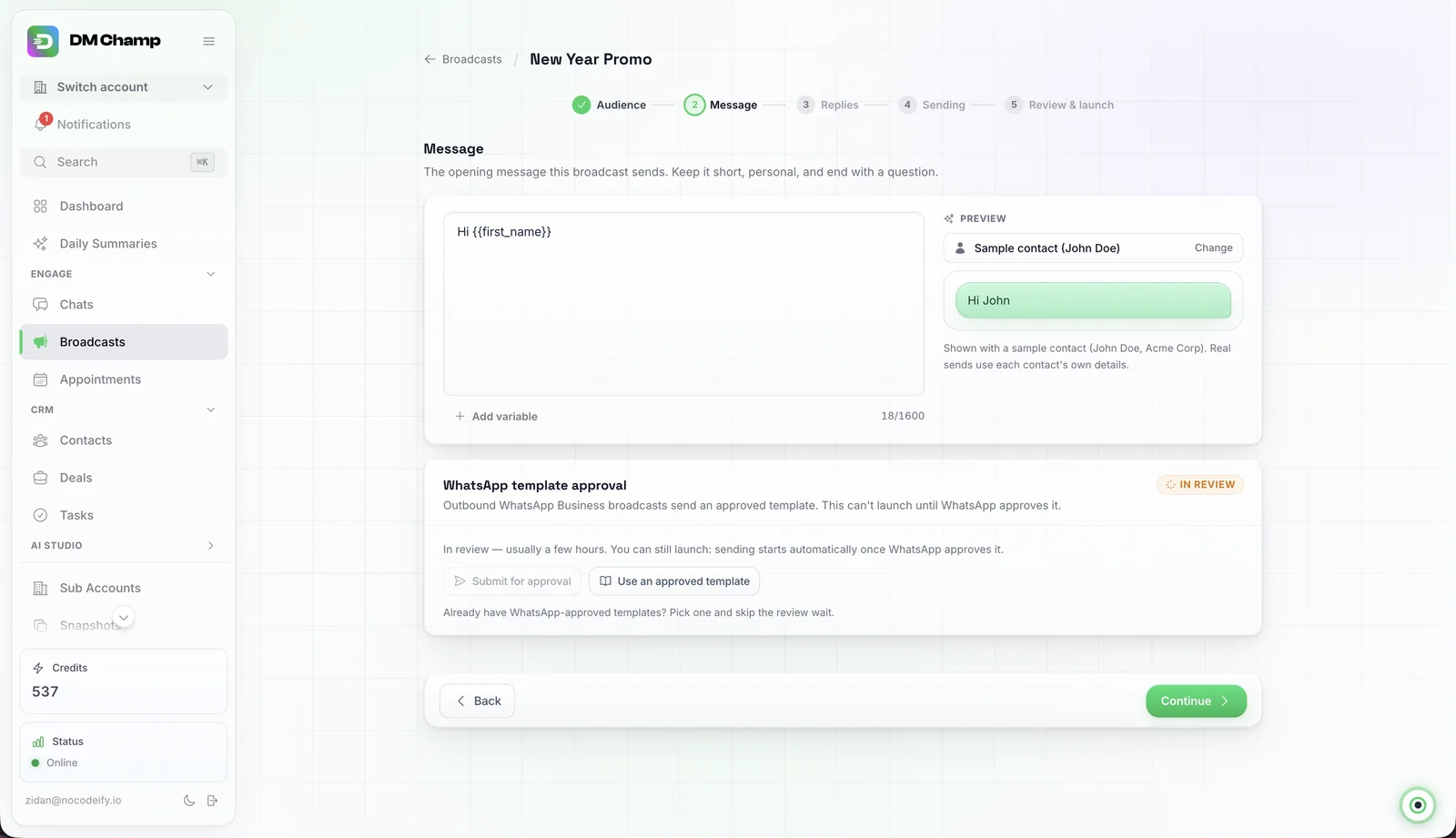Select Broadcasts in the sidebar

pos(124,342)
